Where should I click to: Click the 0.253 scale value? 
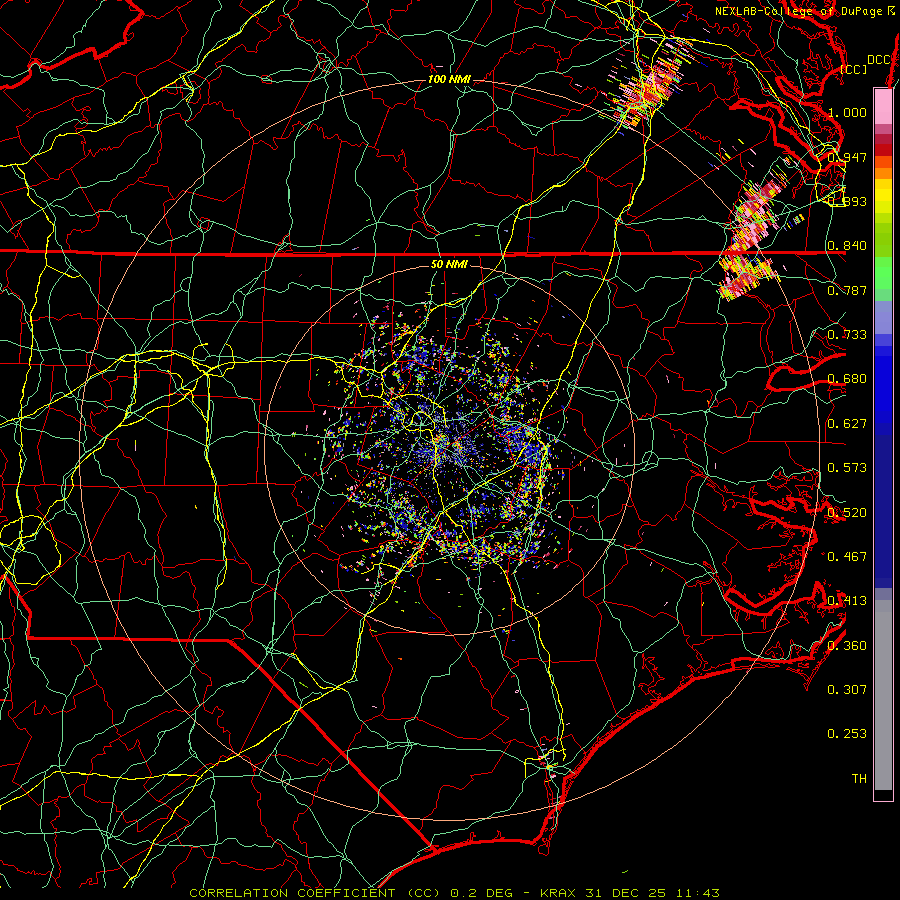tap(847, 734)
